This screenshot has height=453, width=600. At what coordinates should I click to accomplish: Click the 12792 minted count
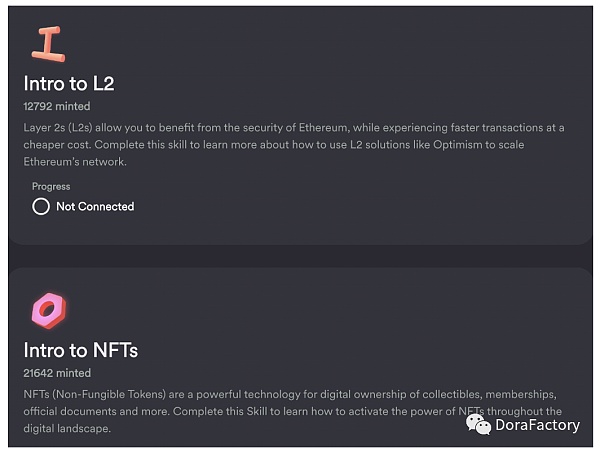[x=57, y=105]
